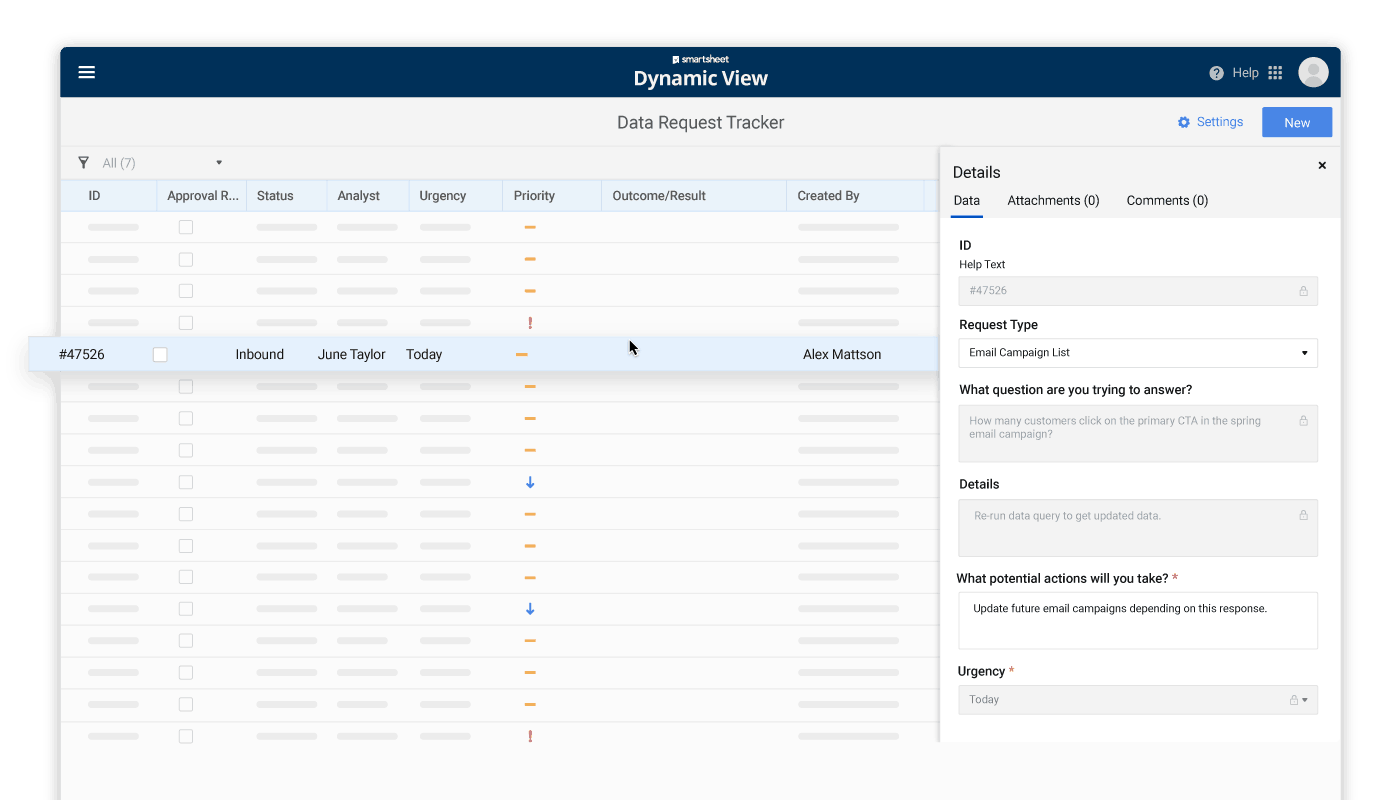Click lock icon in the ID field
The height and width of the screenshot is (800, 1400).
(1303, 291)
